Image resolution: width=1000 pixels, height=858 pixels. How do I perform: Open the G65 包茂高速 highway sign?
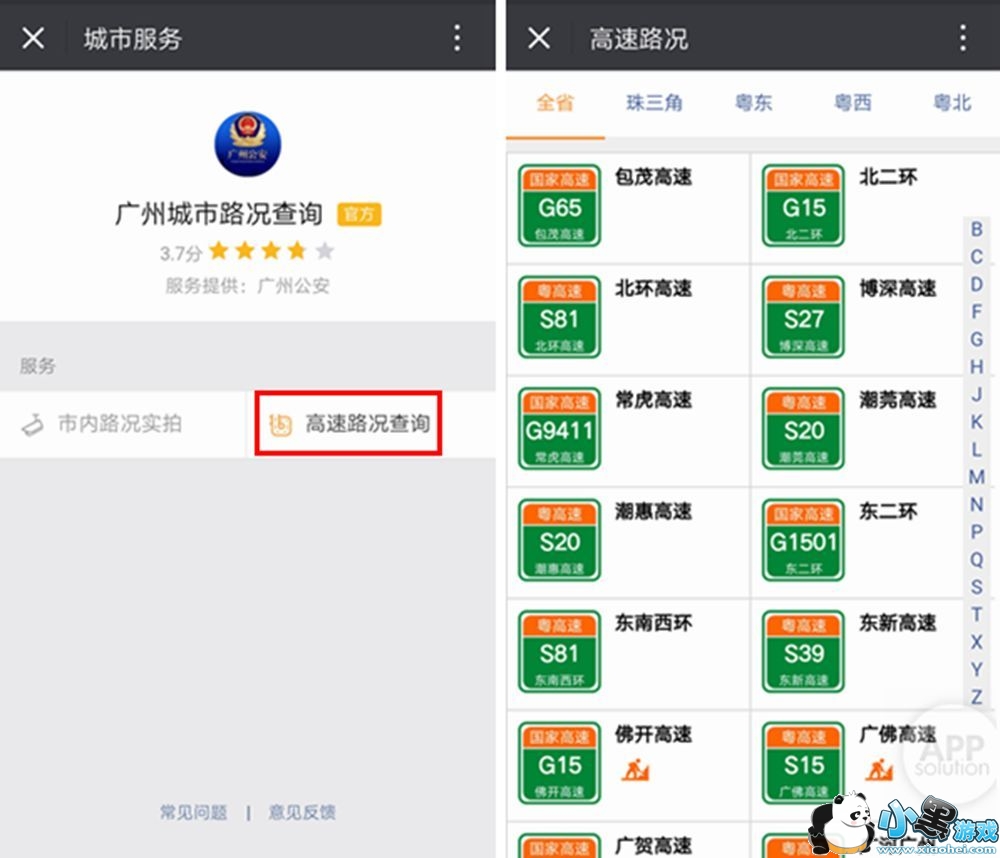[559, 205]
